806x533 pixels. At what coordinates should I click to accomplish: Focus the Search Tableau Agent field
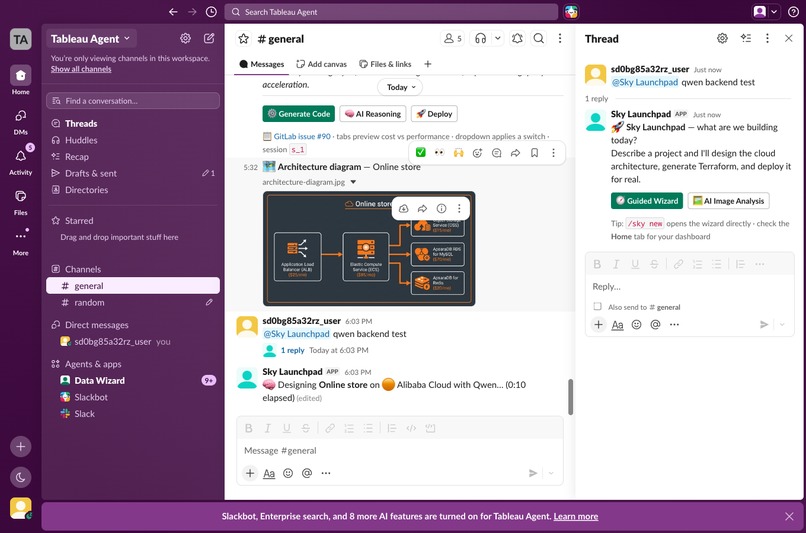click(391, 12)
